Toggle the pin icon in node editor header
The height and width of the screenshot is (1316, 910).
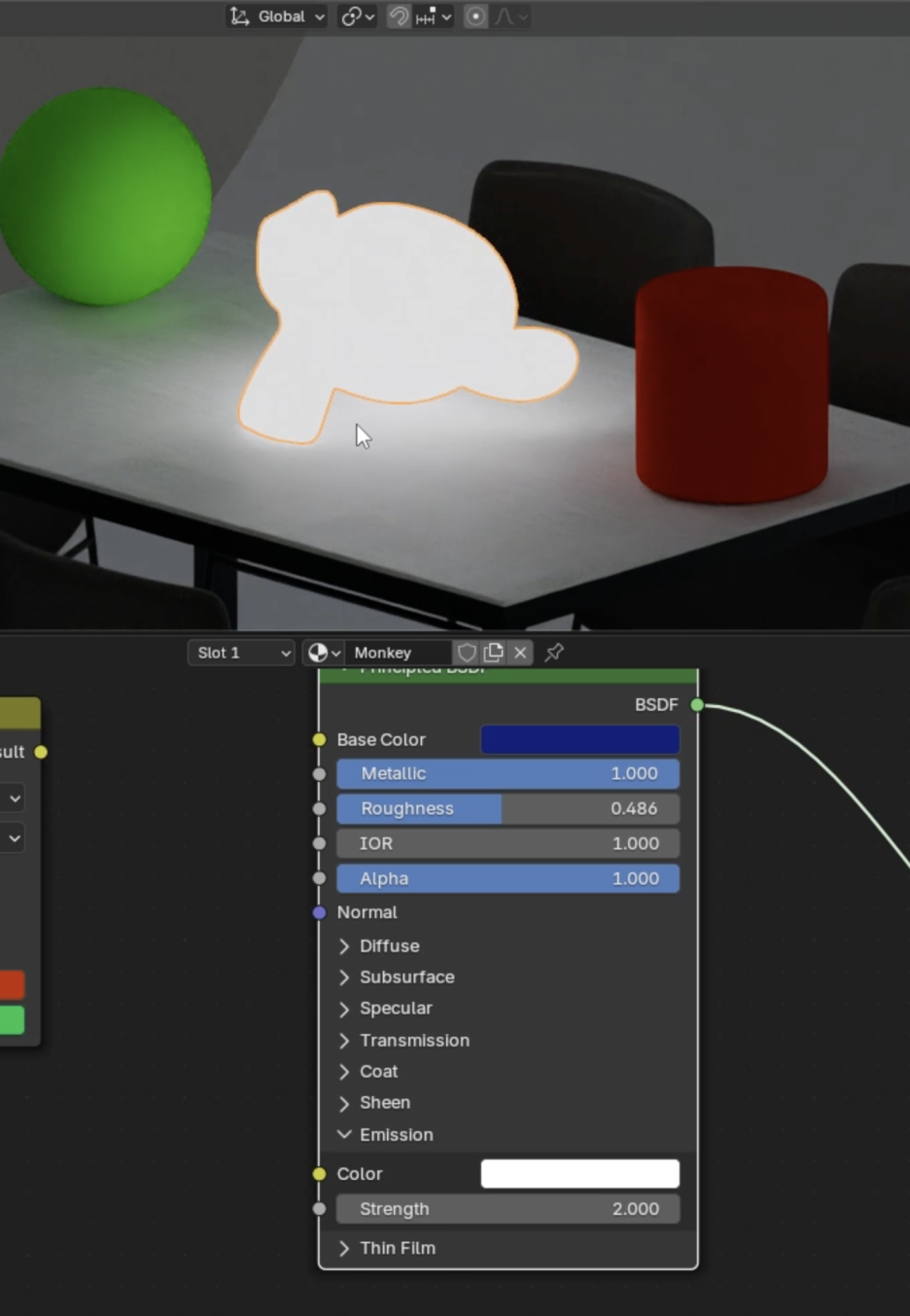click(554, 653)
